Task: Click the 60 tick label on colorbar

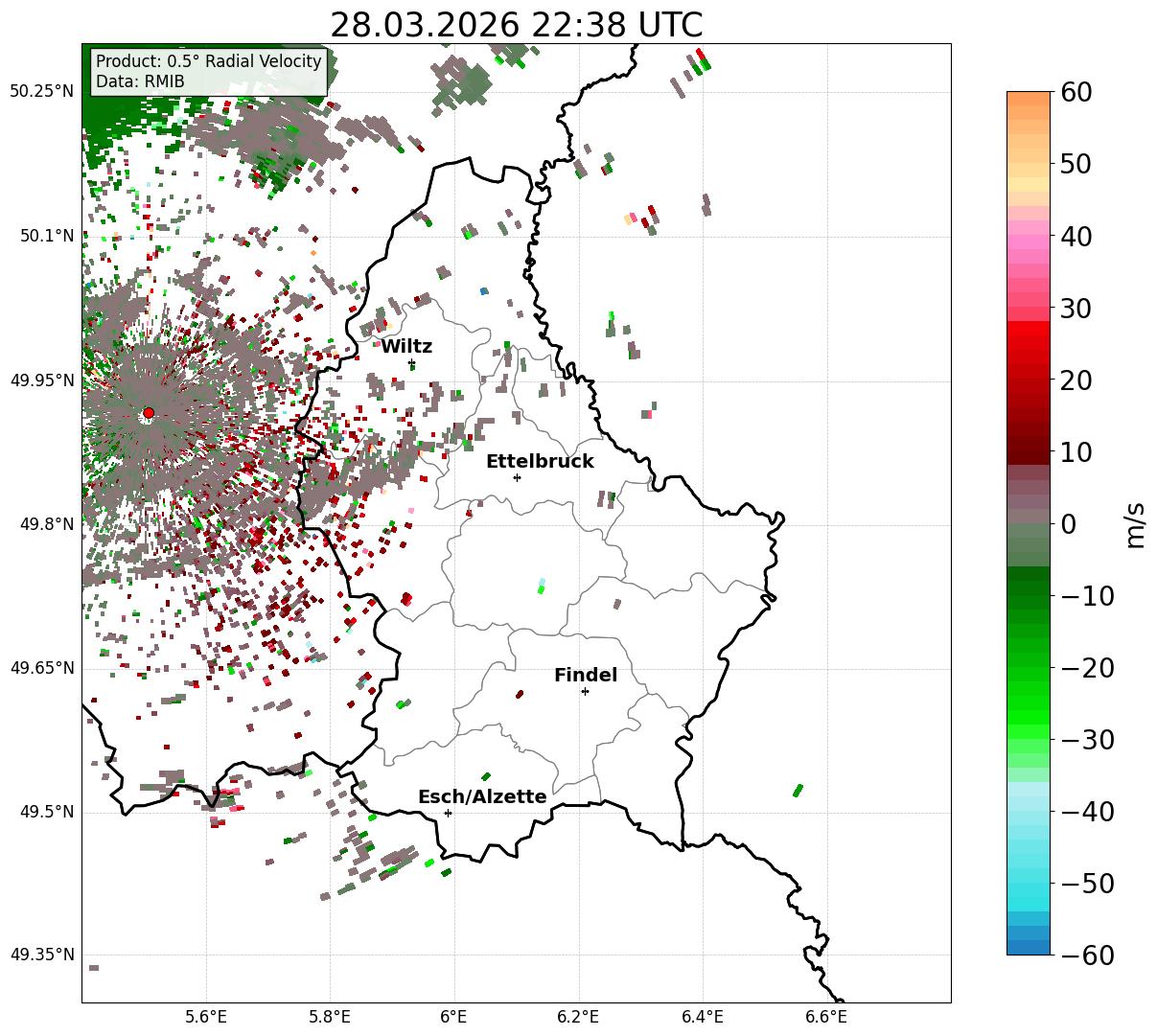Action: 1078,92
